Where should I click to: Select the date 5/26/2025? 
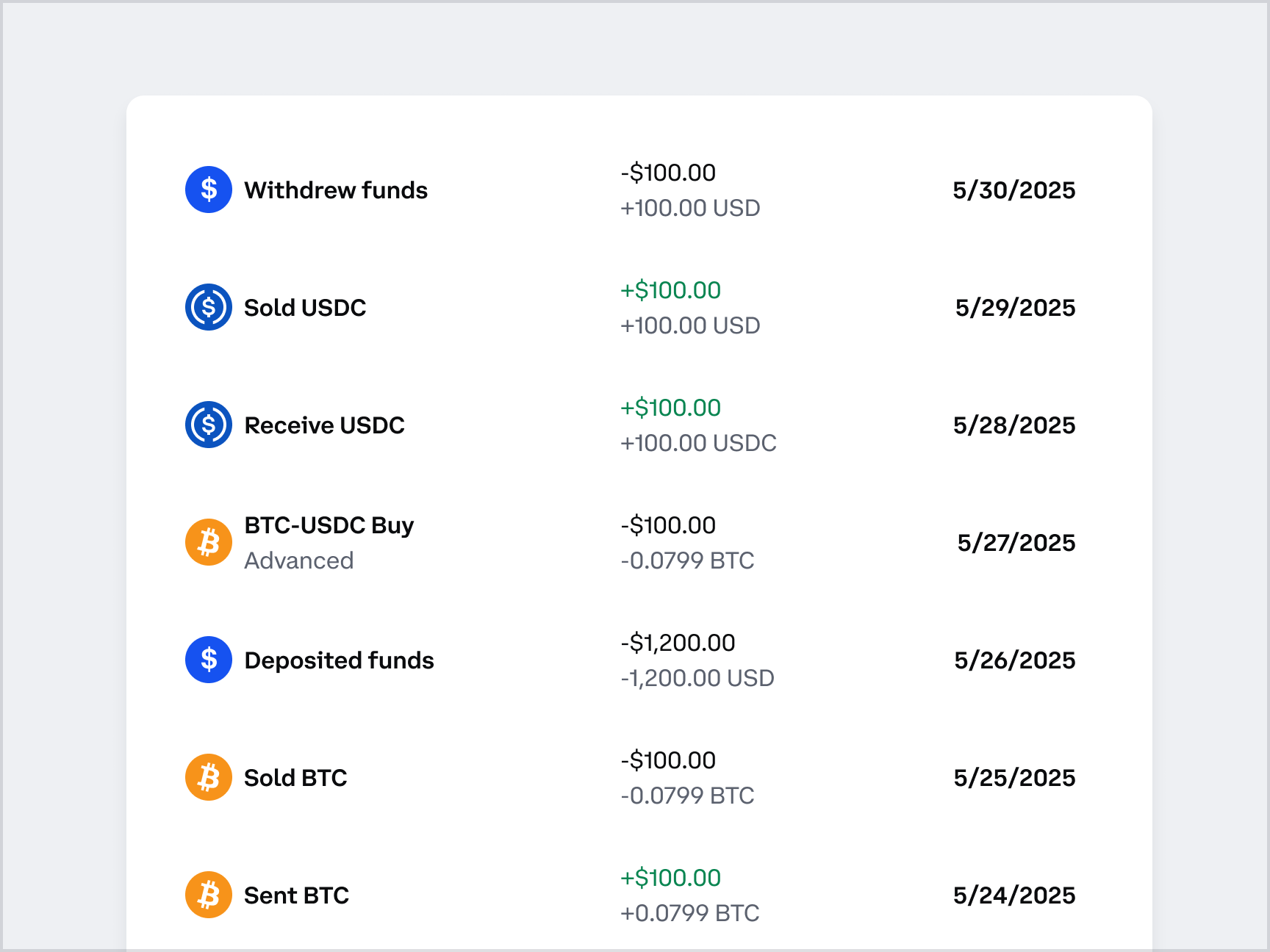coord(1014,660)
